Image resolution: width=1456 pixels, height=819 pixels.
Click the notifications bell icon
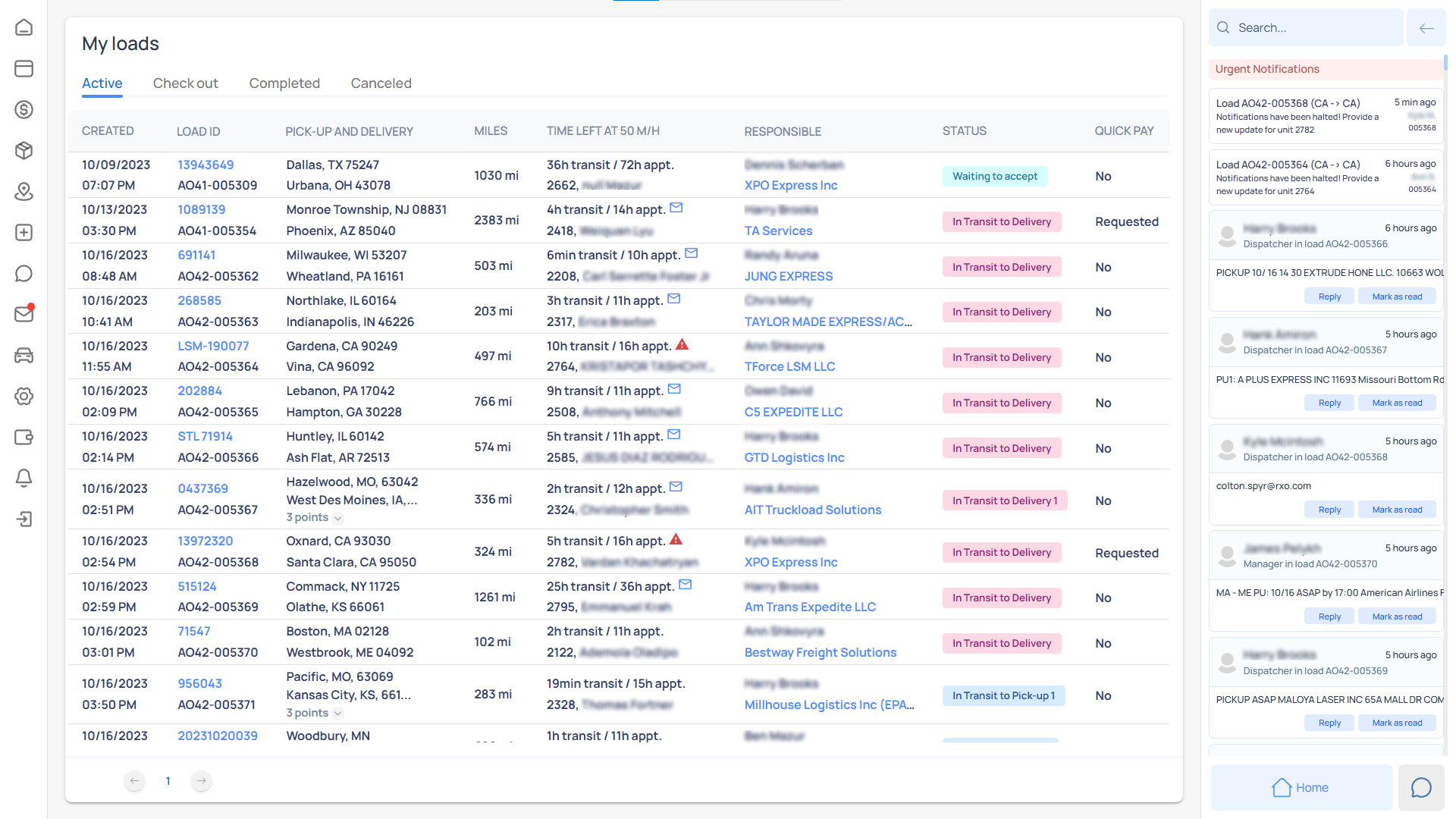[x=24, y=479]
